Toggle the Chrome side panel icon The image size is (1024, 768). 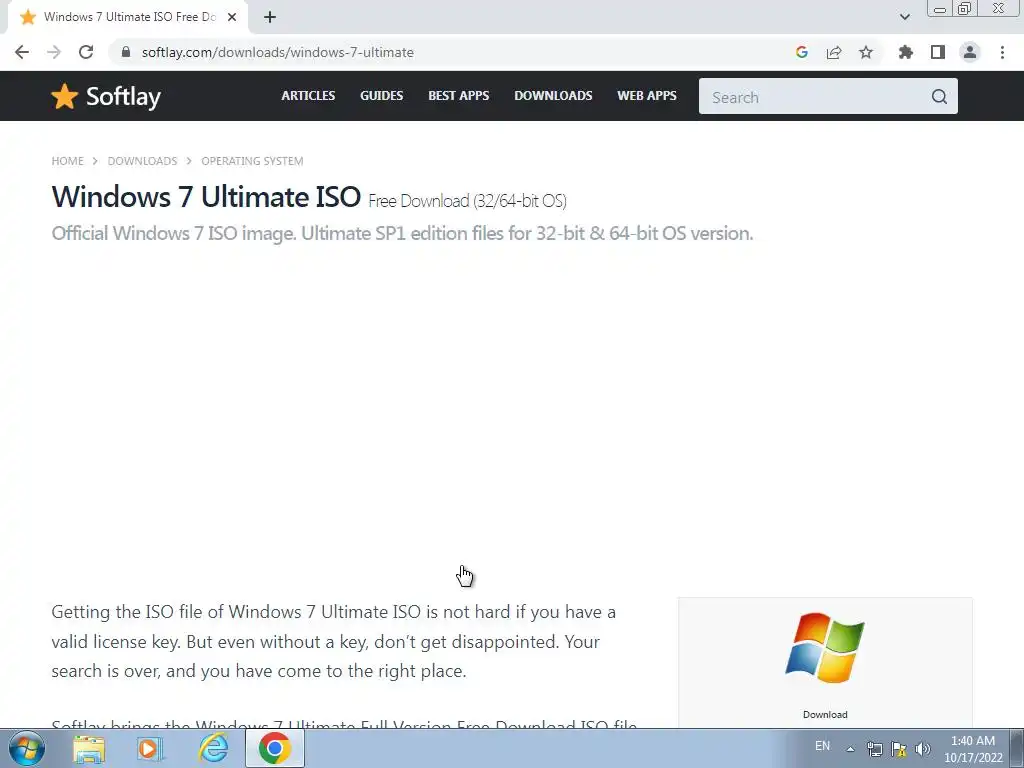(938, 52)
